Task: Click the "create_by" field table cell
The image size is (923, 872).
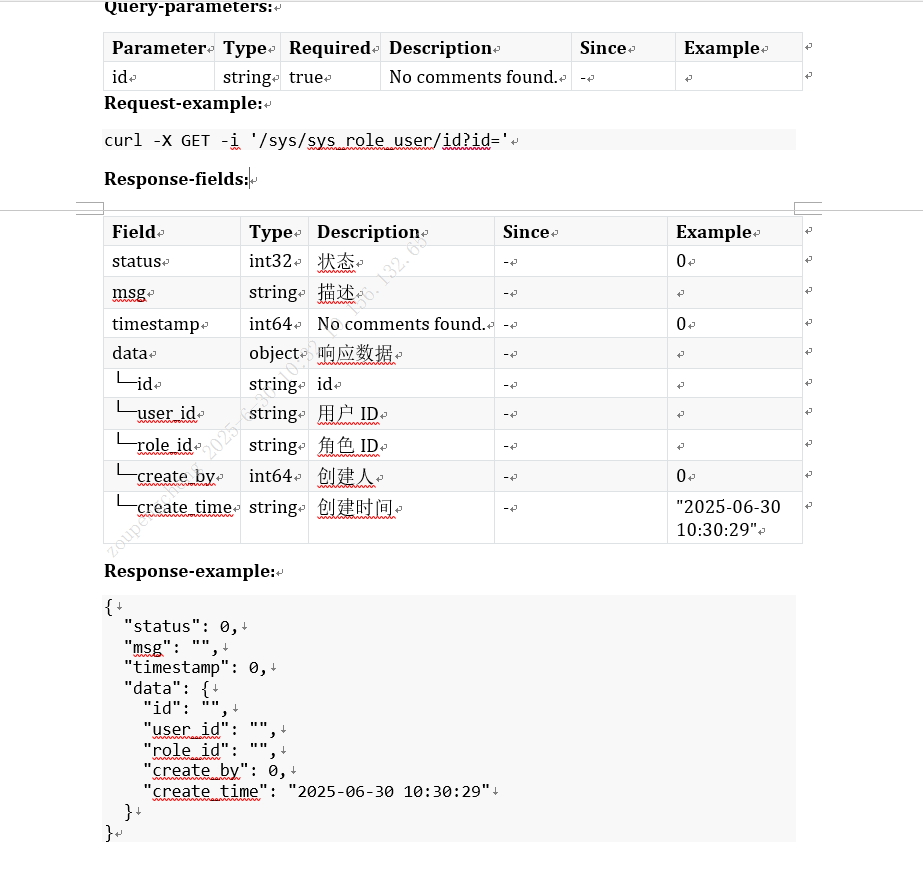Action: coord(175,476)
